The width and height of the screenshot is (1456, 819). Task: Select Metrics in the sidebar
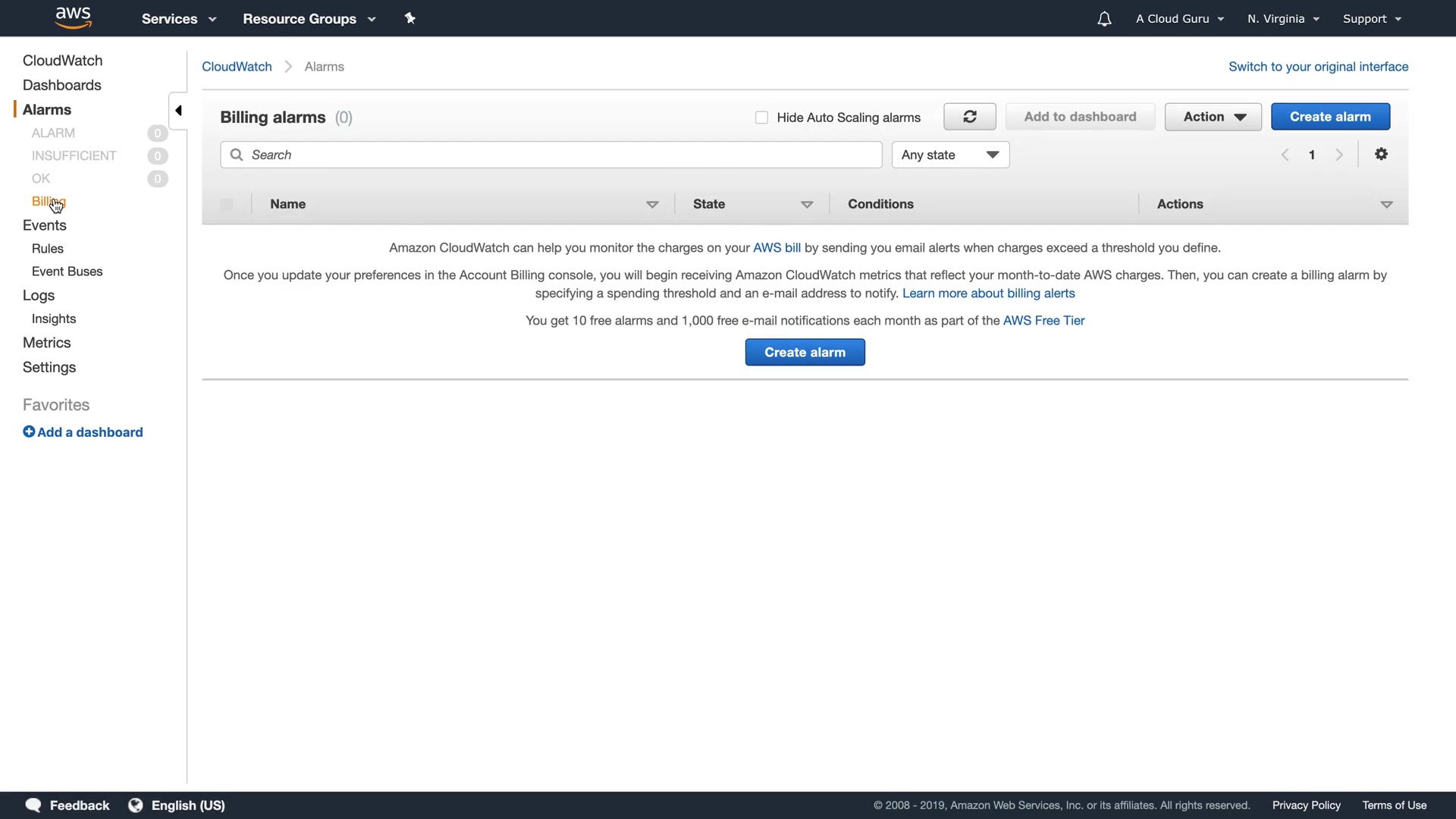pos(46,343)
